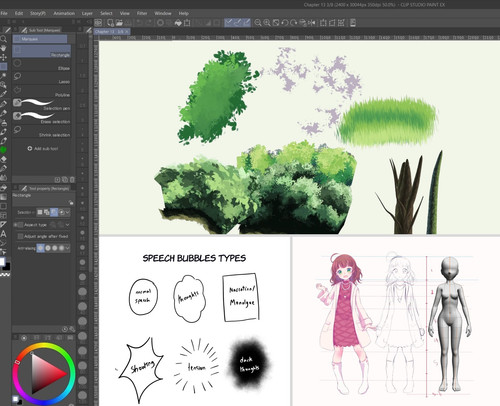This screenshot has height=406, width=500.
Task: Select the Text tool (letter A)
Action: coord(3,234)
